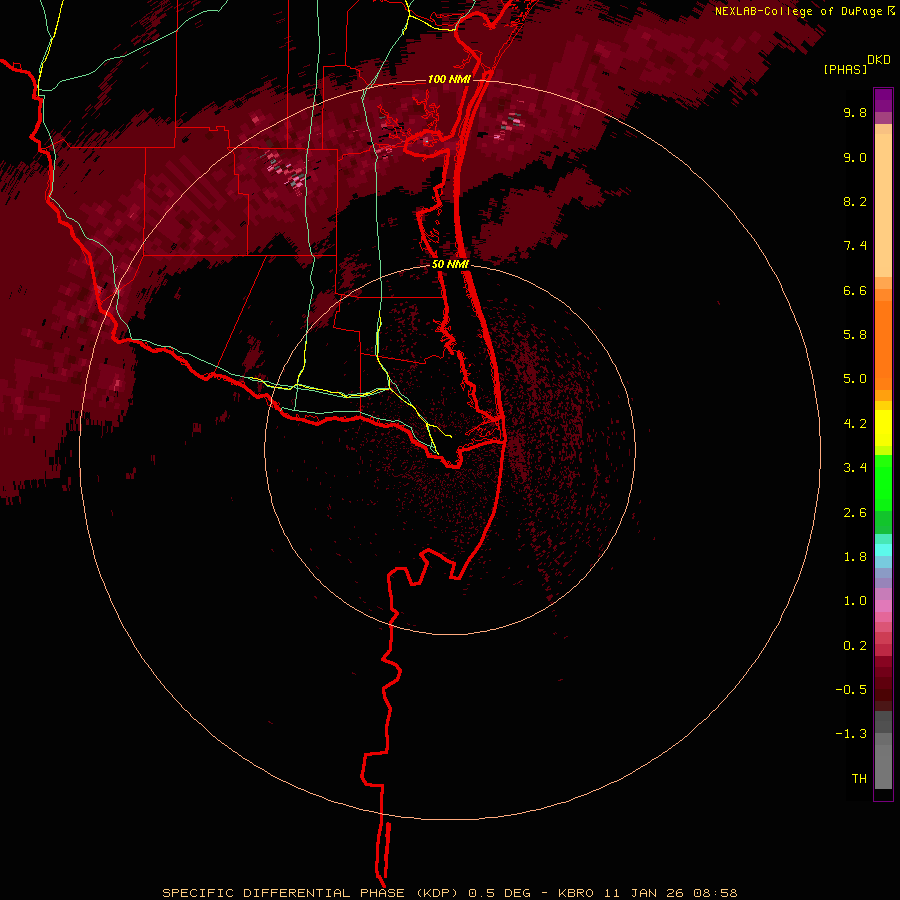Click the -1.3 scale value
Viewport: 900px width, 900px height.
(x=851, y=734)
